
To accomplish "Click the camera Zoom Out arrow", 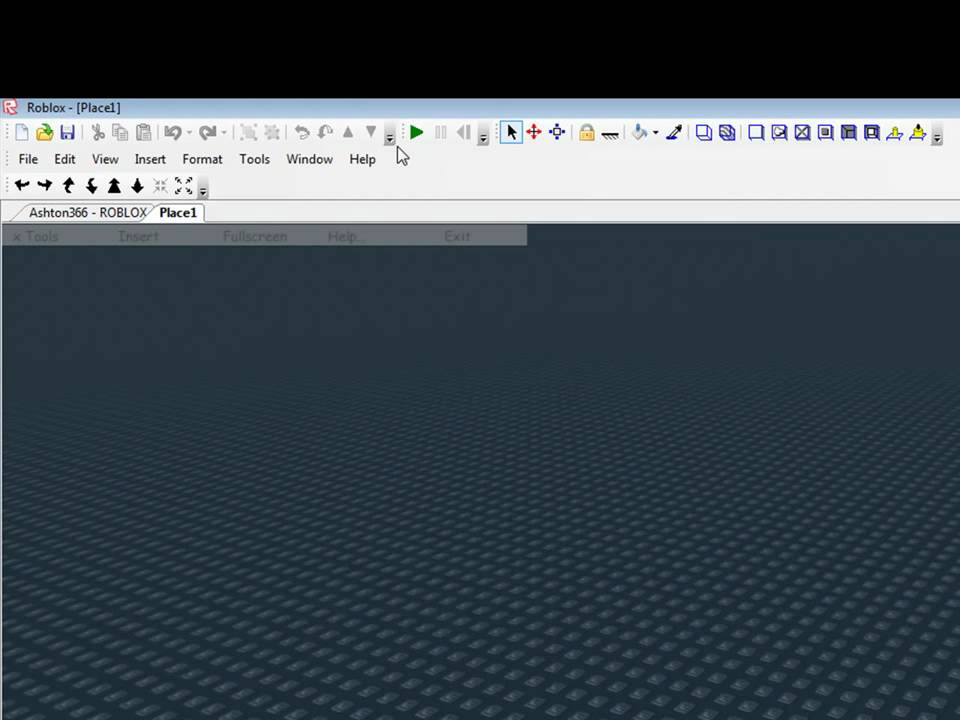I will [x=137, y=186].
